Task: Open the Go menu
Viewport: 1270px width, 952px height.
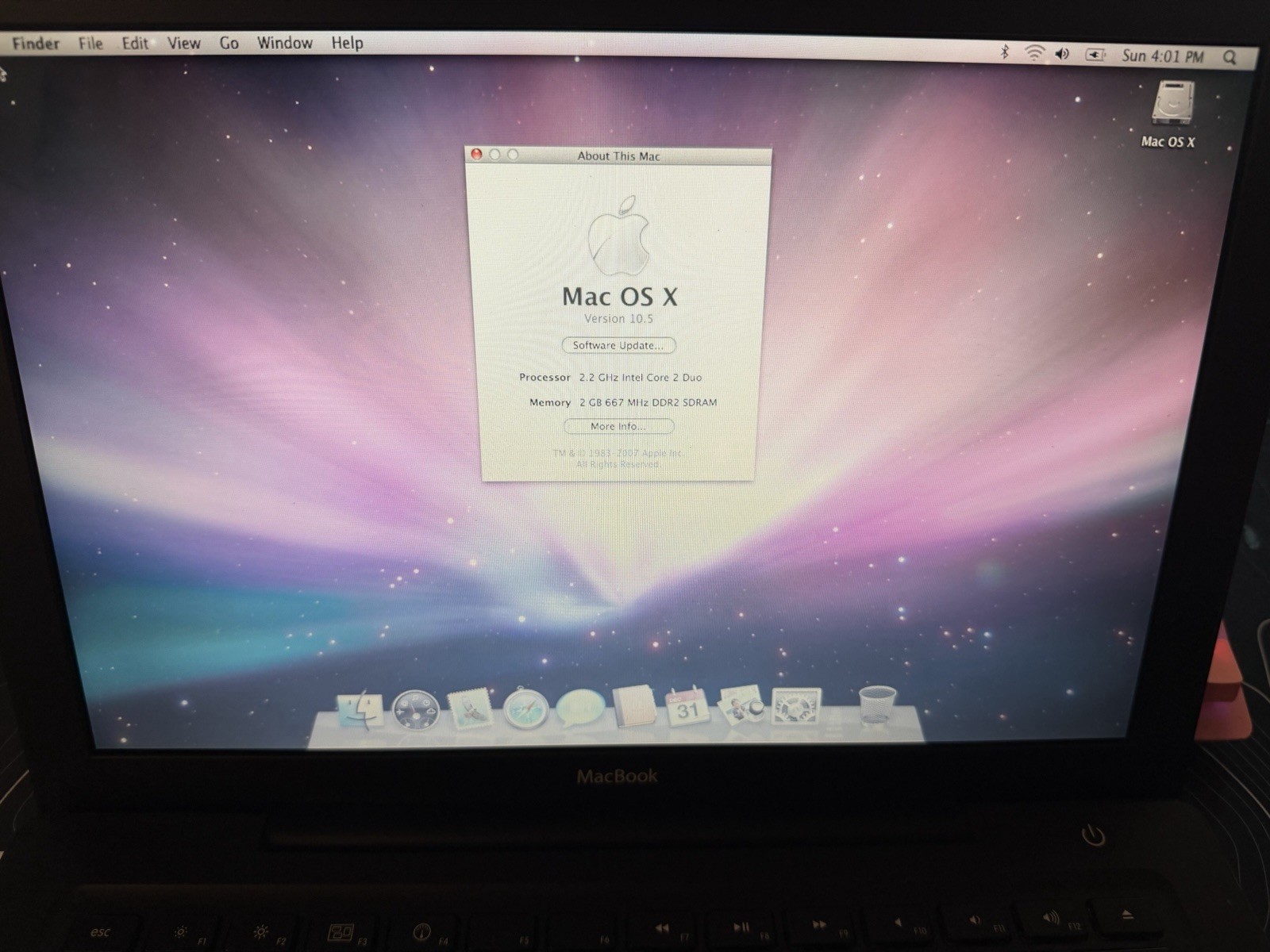Action: 229,43
